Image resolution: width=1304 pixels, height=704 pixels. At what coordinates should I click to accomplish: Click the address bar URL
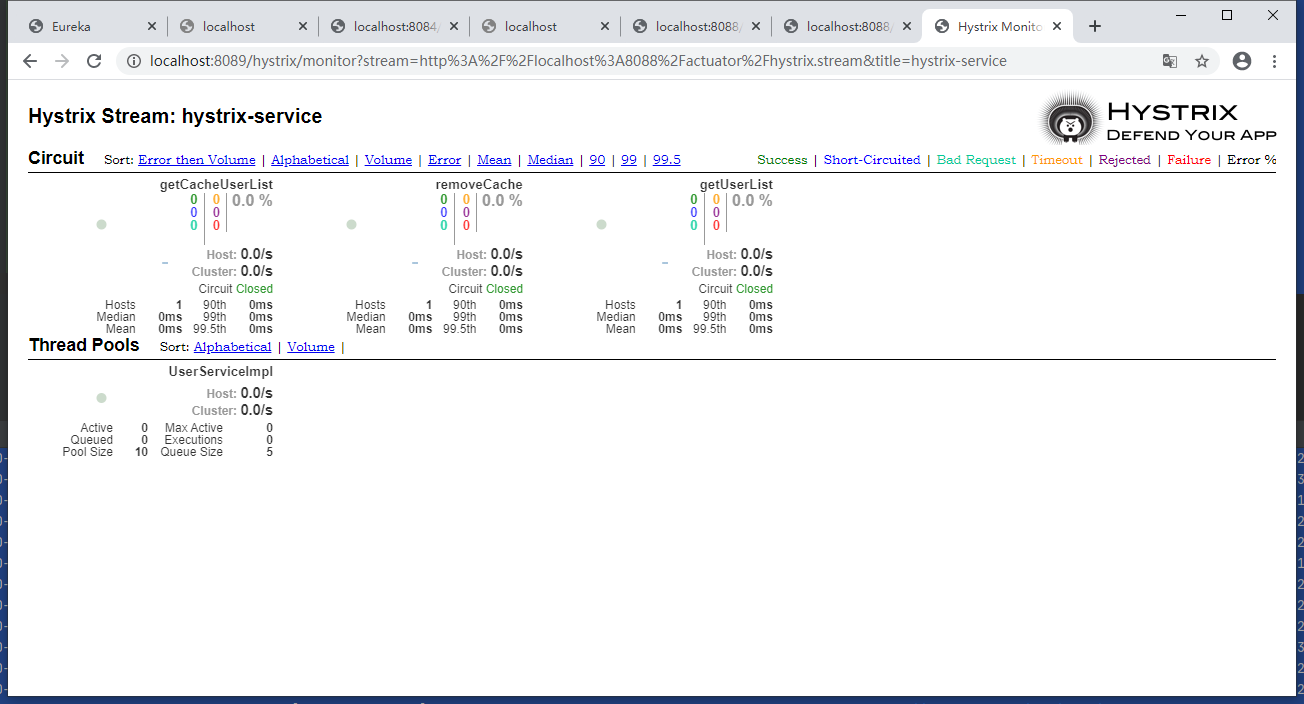pyautogui.click(x=578, y=61)
